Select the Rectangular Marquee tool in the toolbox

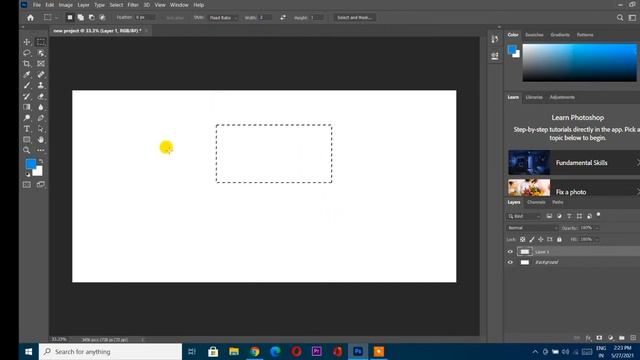[41, 42]
